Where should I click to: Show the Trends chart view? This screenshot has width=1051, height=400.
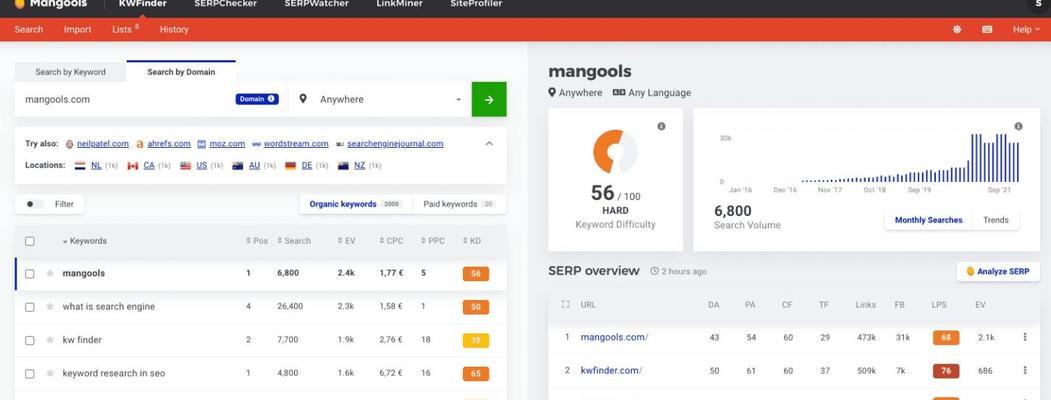pyautogui.click(x=995, y=220)
